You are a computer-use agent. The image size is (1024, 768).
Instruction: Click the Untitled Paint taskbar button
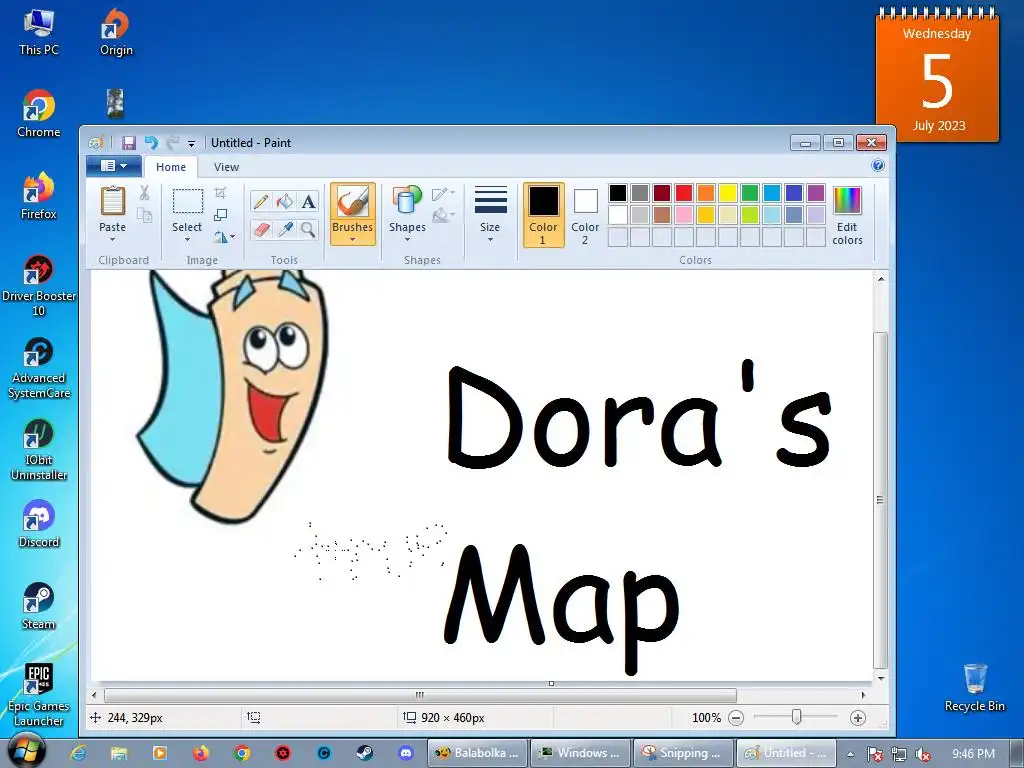pyautogui.click(x=786, y=753)
